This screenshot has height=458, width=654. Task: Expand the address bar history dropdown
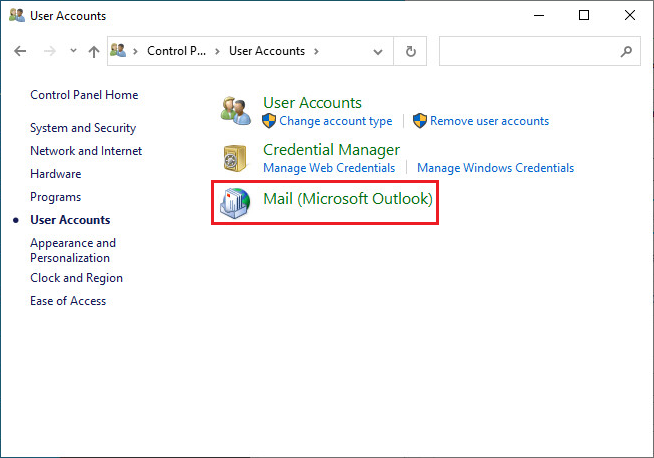pos(378,52)
